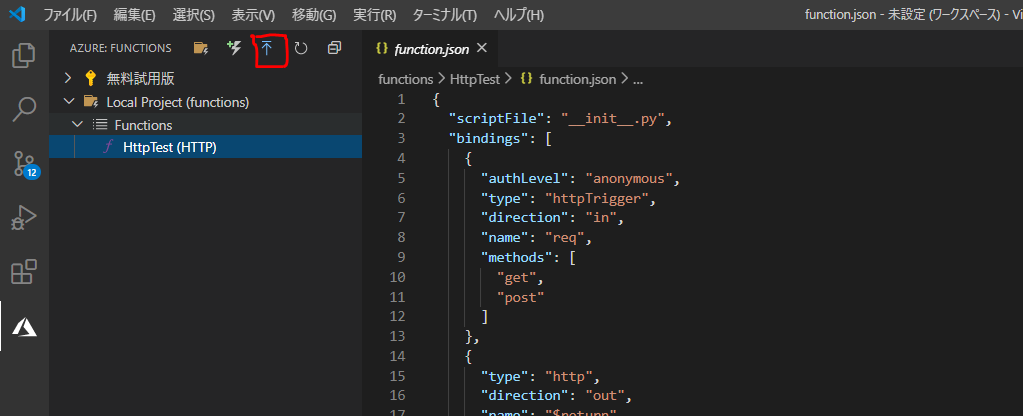Click the HttpTest breadcrumb segment

[x=474, y=80]
